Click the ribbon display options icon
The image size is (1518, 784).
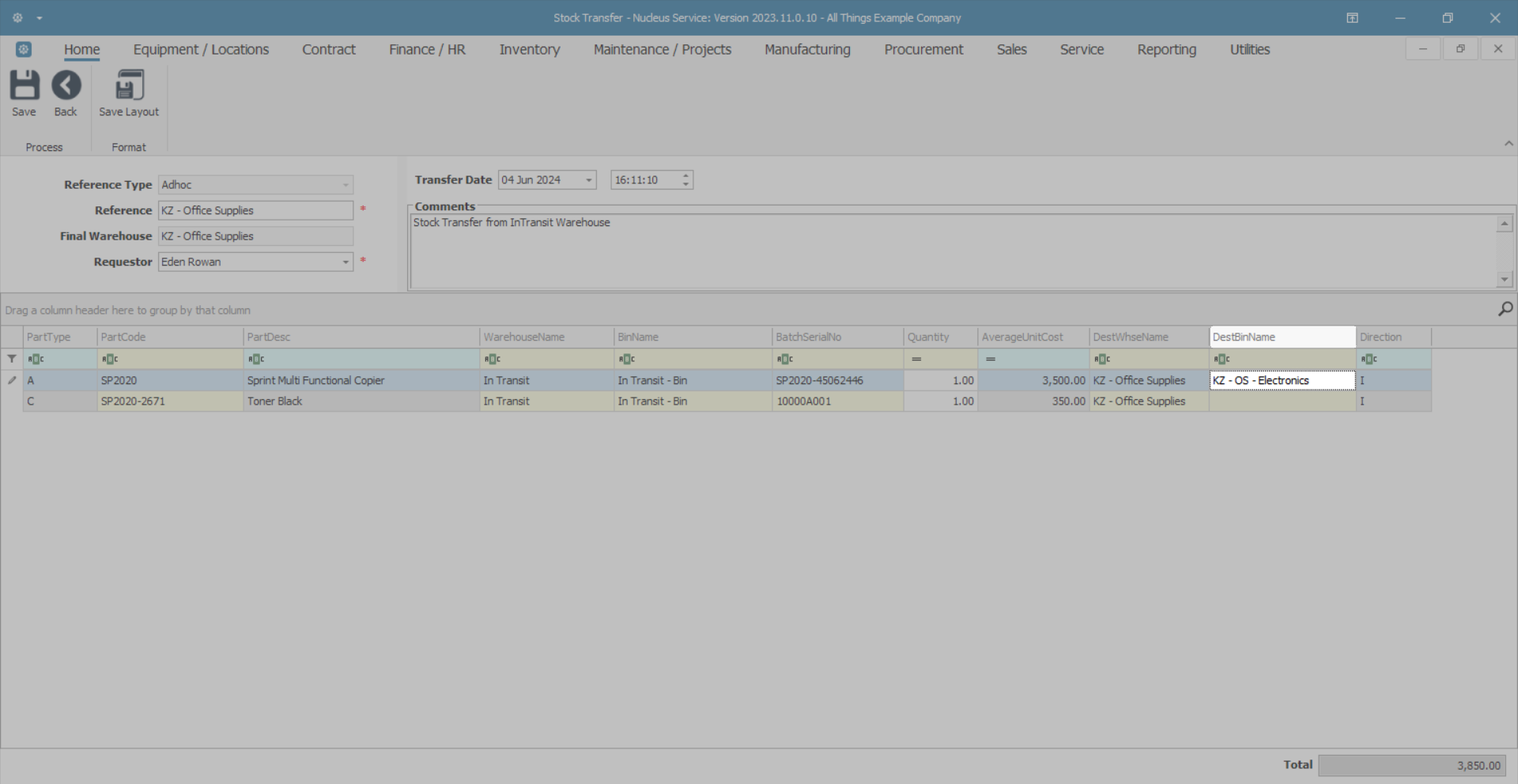click(x=1352, y=17)
